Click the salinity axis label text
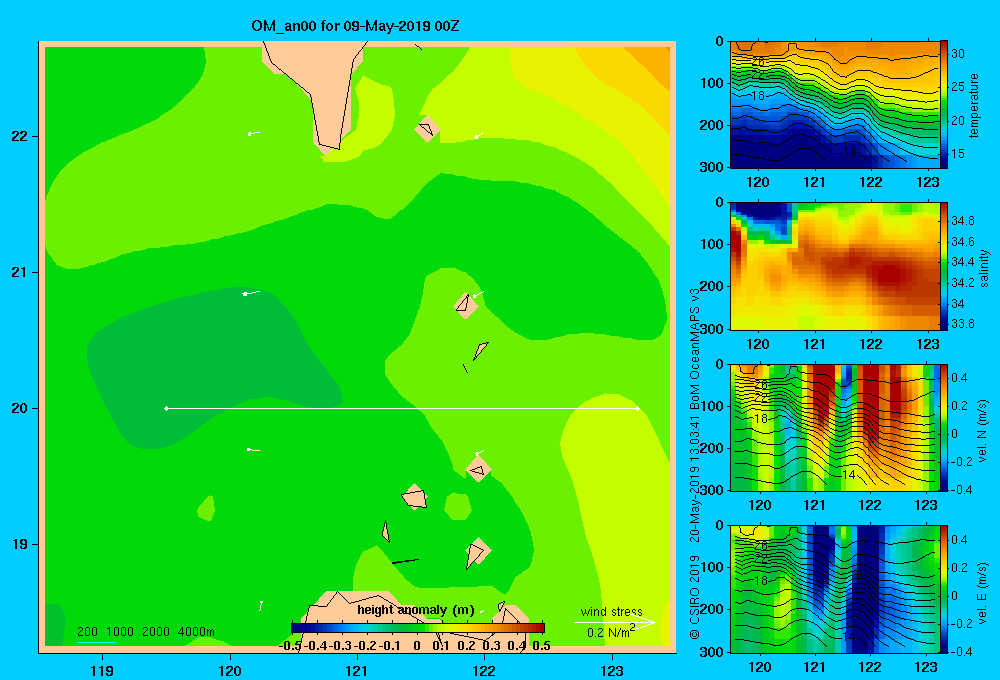 (x=984, y=267)
